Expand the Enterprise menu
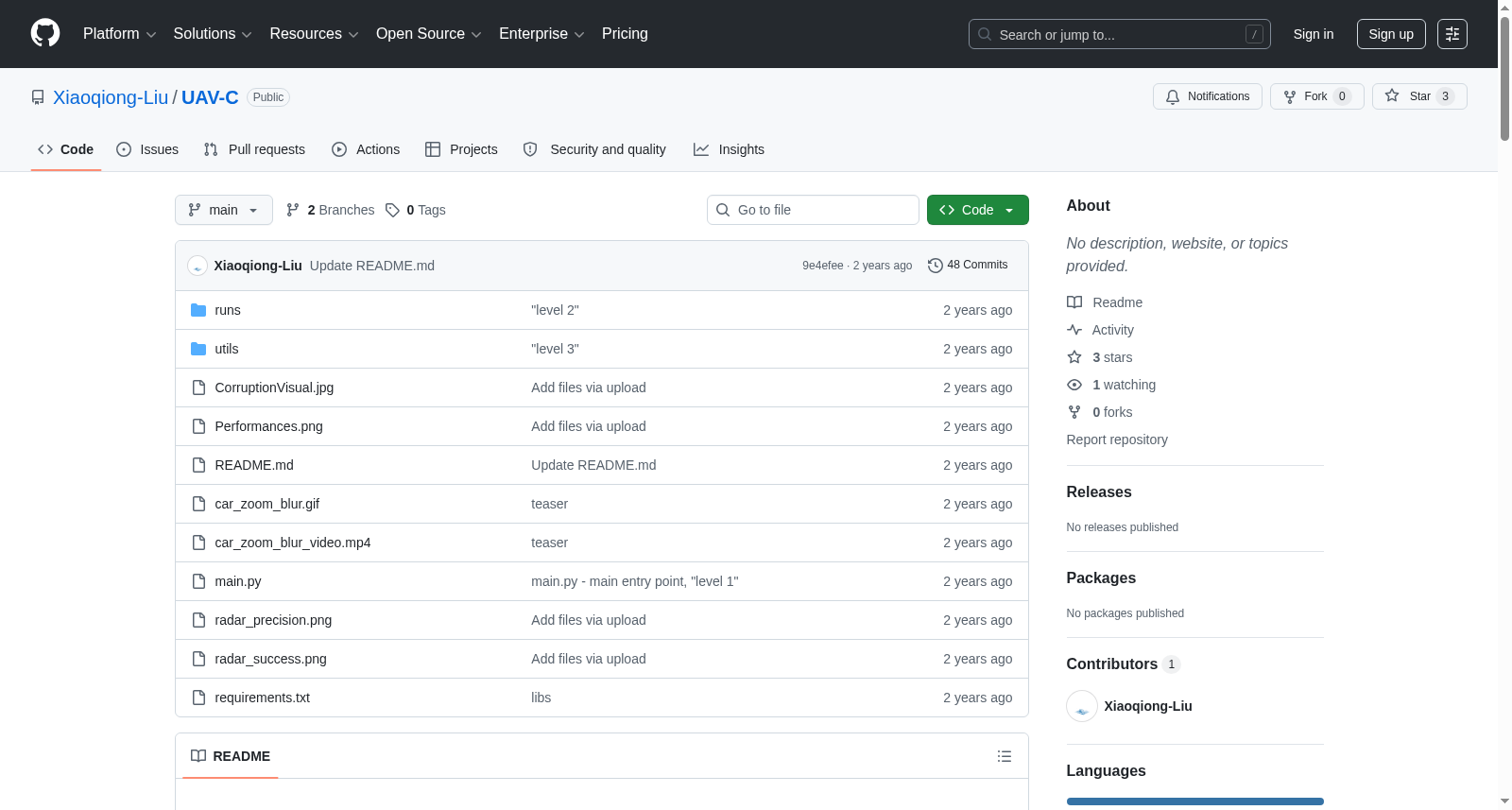1512x810 pixels. 541,34
